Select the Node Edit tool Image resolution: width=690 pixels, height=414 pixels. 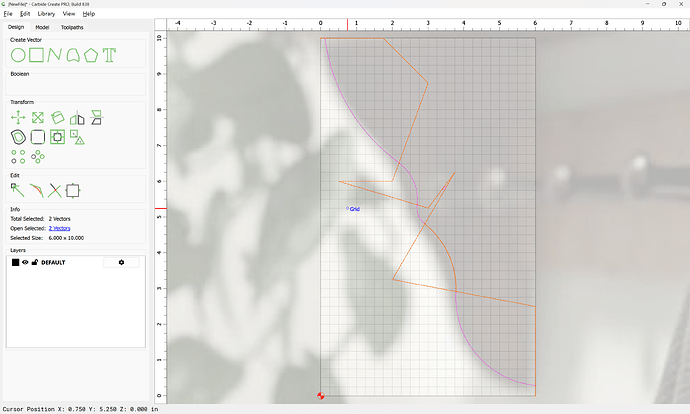click(18, 189)
